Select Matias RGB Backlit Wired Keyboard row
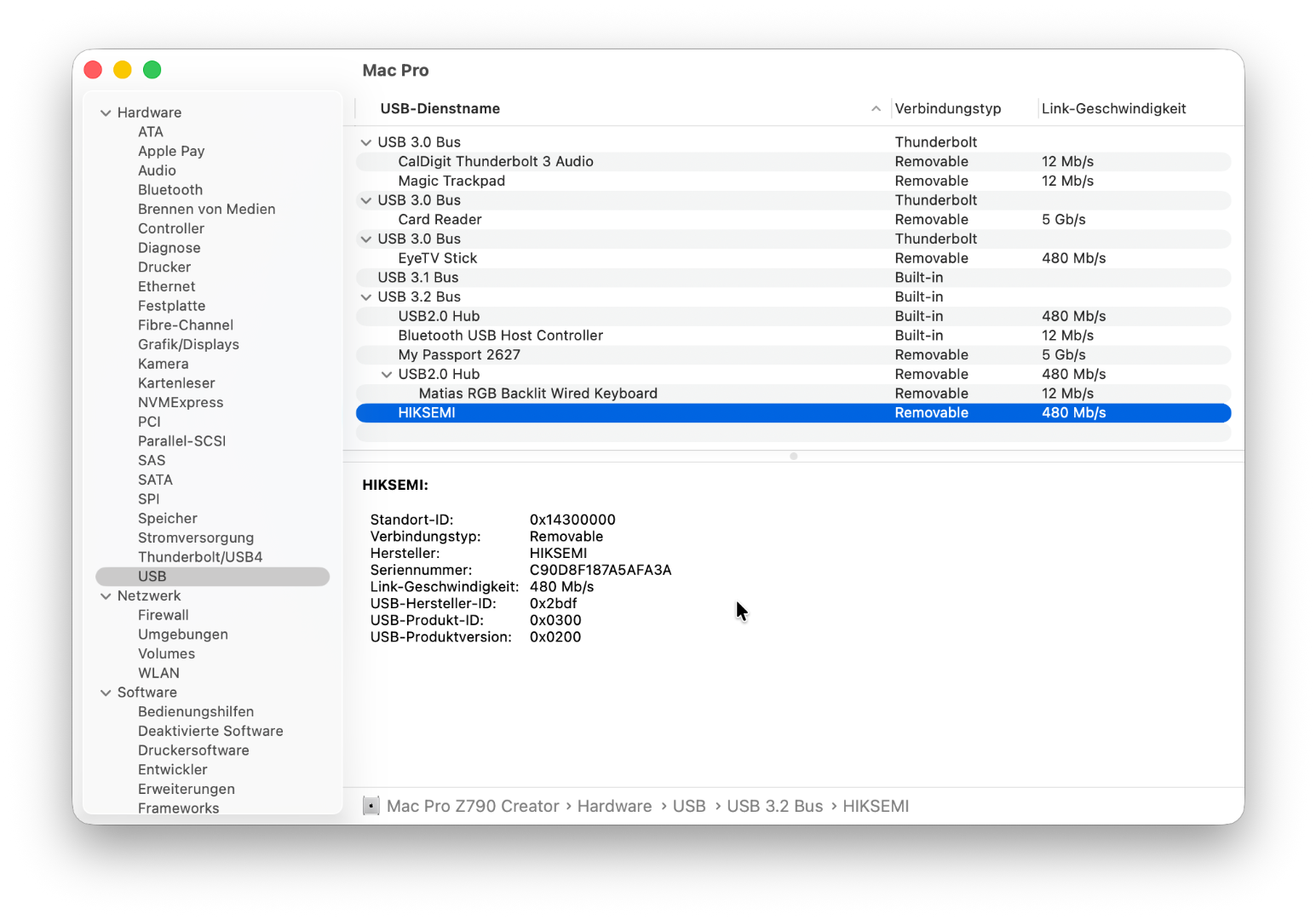The height and width of the screenshot is (920, 1316). (794, 394)
